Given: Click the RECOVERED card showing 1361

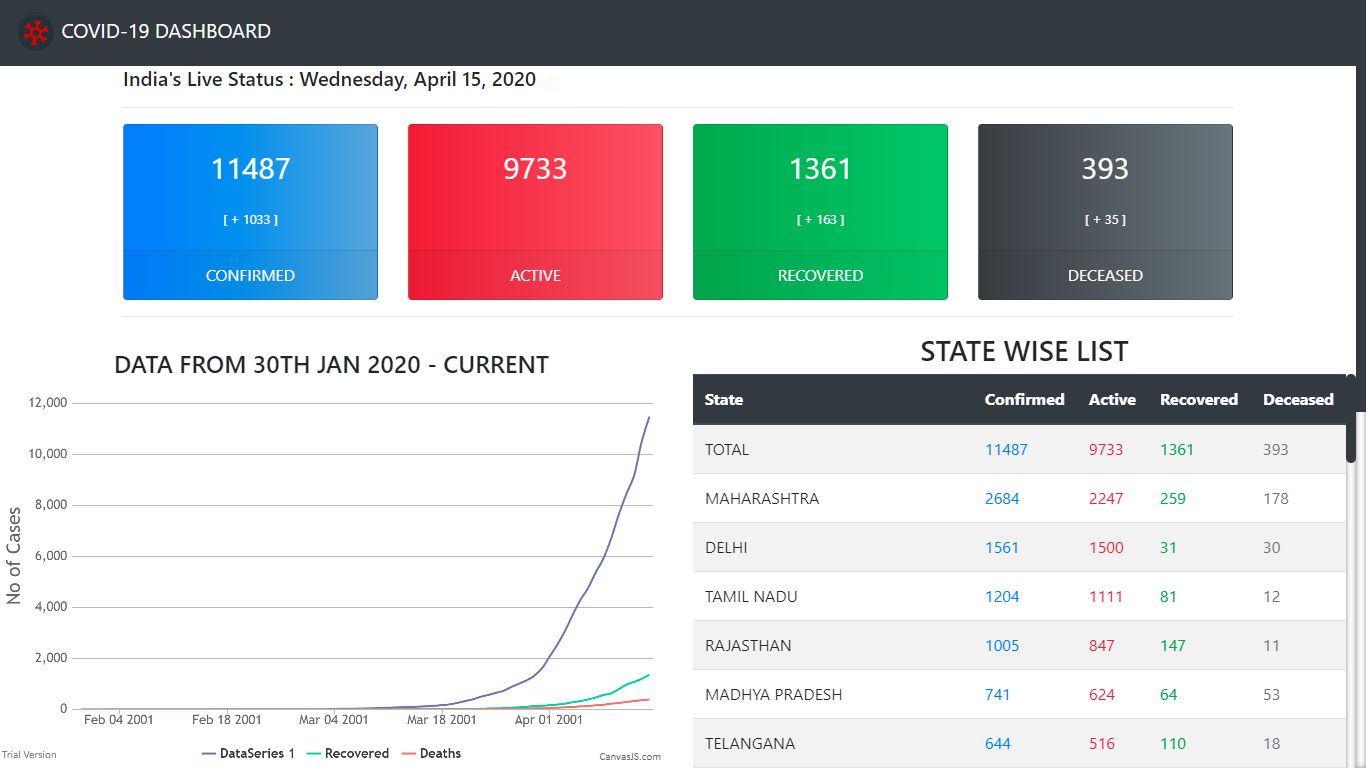Looking at the screenshot, I should (820, 212).
